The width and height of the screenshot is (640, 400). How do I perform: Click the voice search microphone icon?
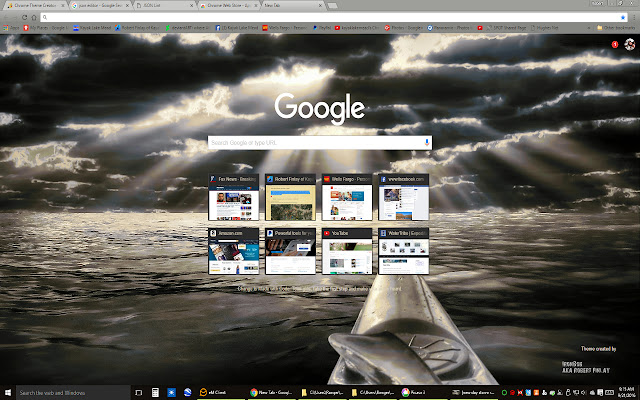pyautogui.click(x=427, y=142)
